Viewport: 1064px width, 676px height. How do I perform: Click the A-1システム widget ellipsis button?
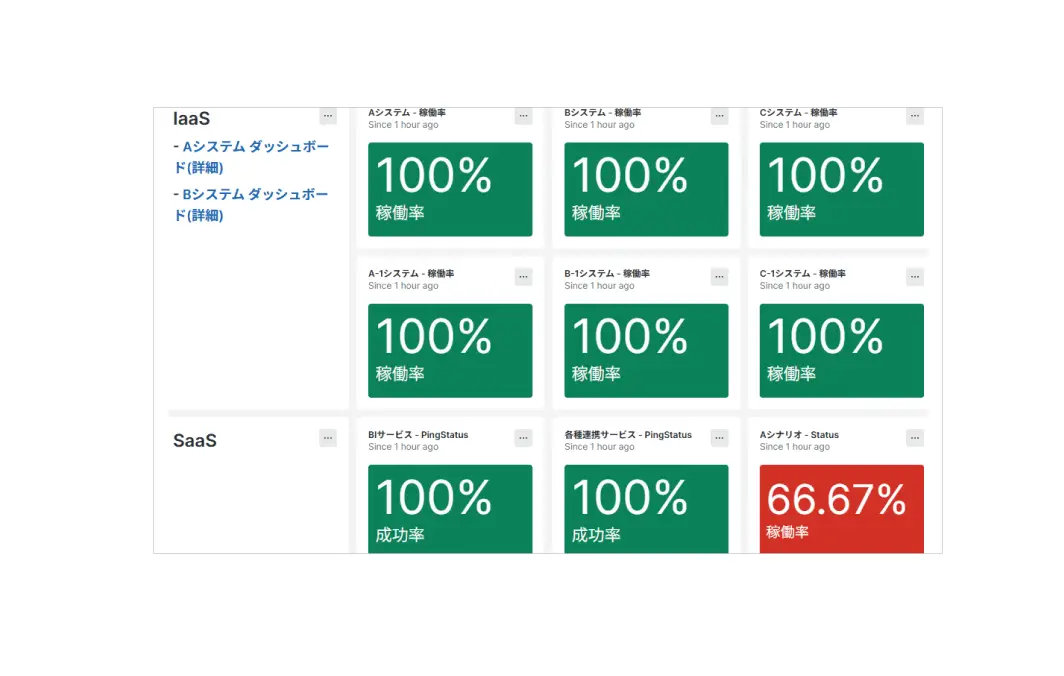523,277
